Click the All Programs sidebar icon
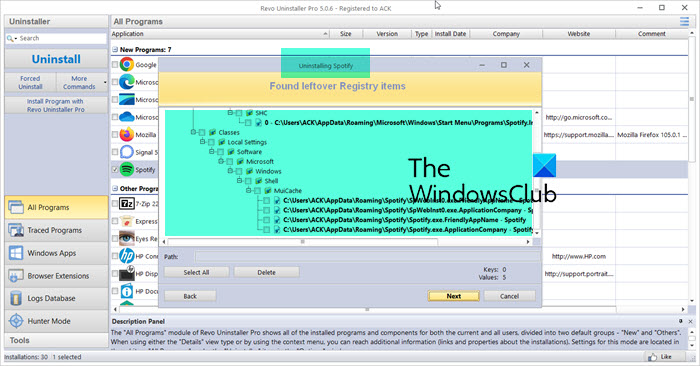This screenshot has width=700, height=366. (x=16, y=208)
